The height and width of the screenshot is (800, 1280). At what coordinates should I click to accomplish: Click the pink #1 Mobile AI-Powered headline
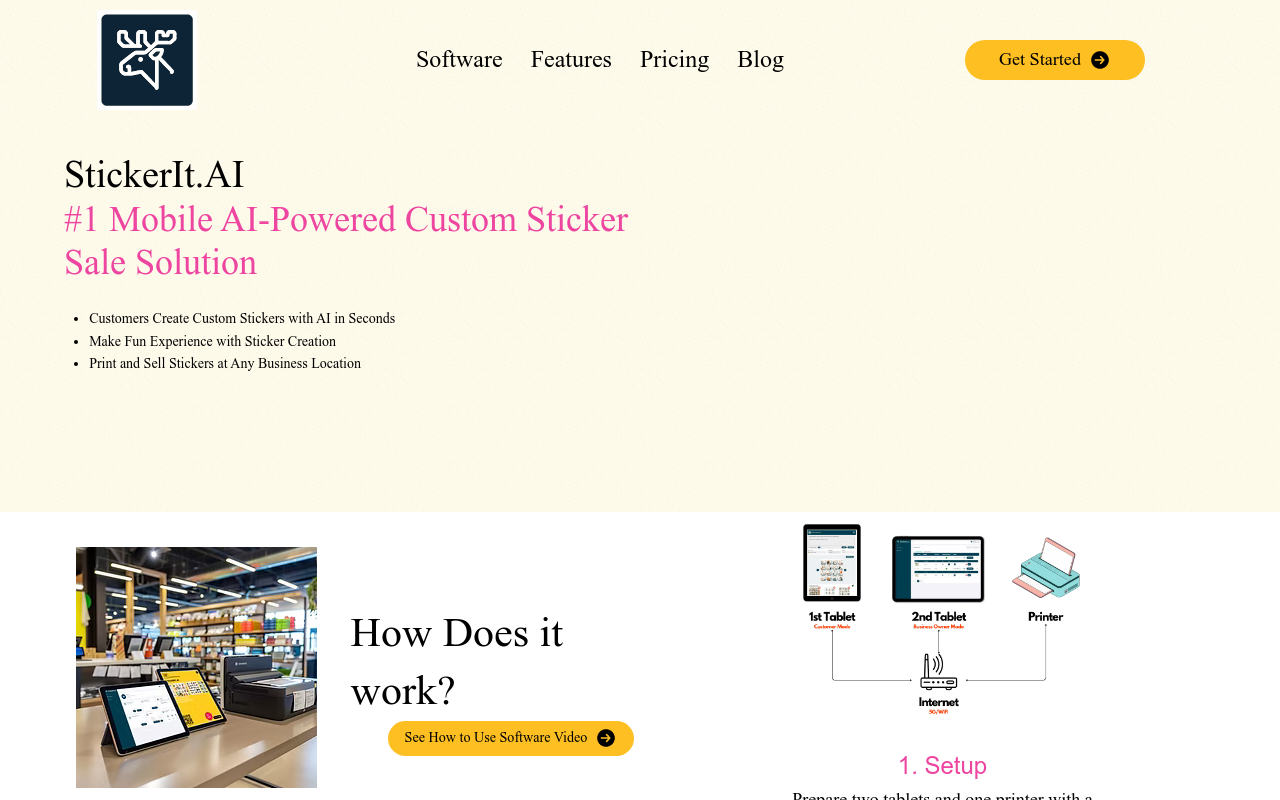coord(346,241)
